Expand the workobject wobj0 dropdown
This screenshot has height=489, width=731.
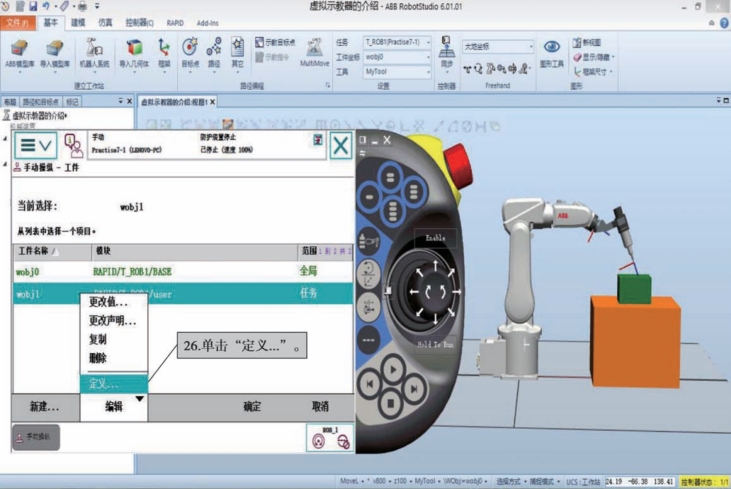tap(397, 58)
